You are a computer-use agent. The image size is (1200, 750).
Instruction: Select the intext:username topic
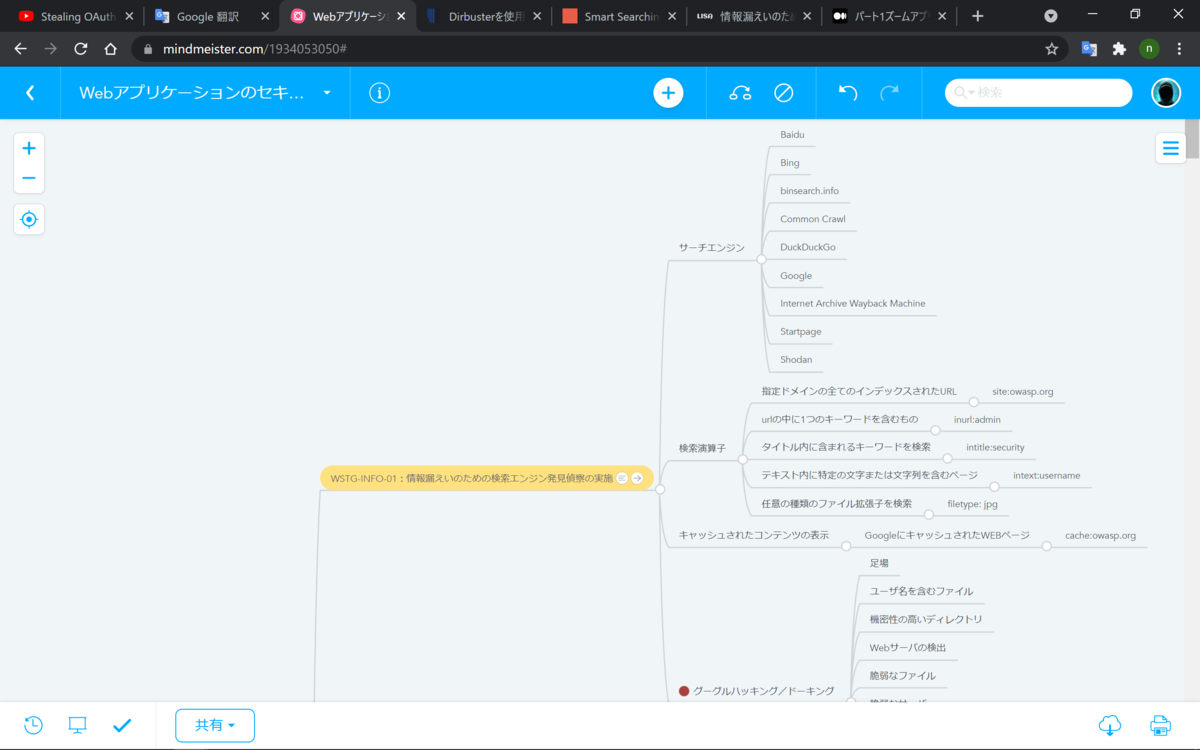tap(1046, 476)
